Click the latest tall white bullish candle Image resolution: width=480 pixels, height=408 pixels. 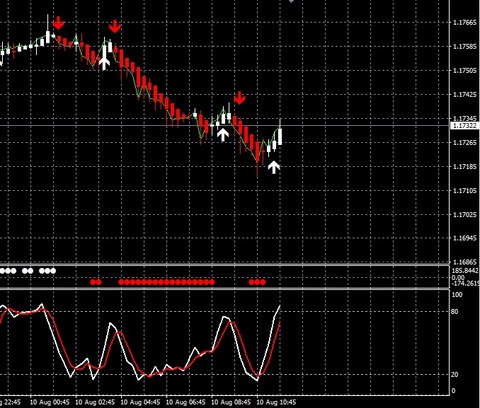coord(280,136)
